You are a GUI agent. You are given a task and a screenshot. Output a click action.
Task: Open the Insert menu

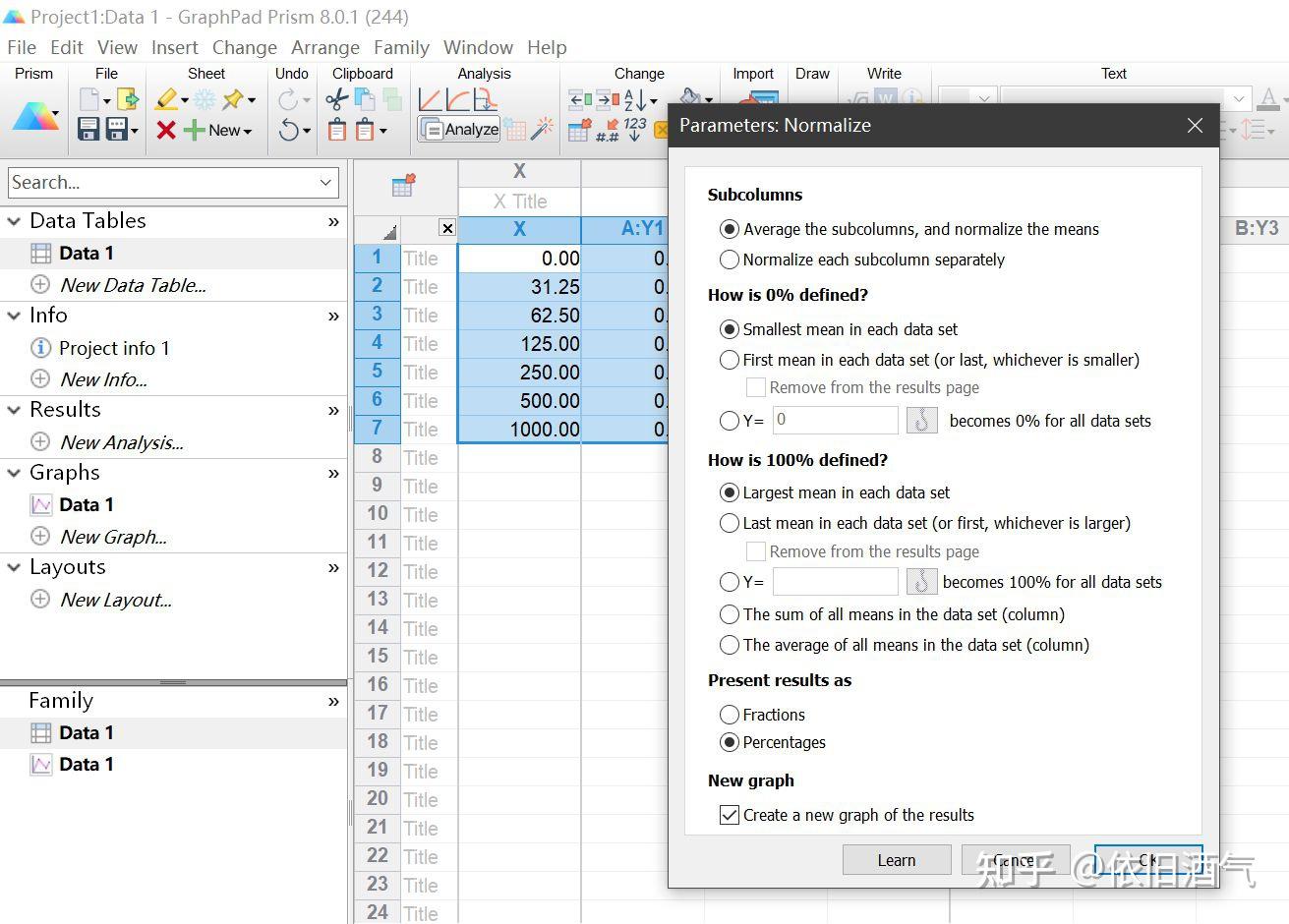click(x=174, y=47)
